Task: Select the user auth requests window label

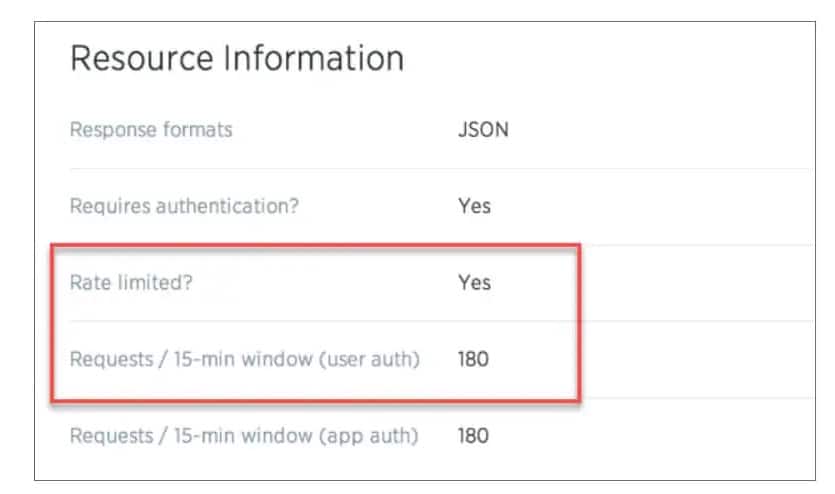Action: tap(244, 358)
